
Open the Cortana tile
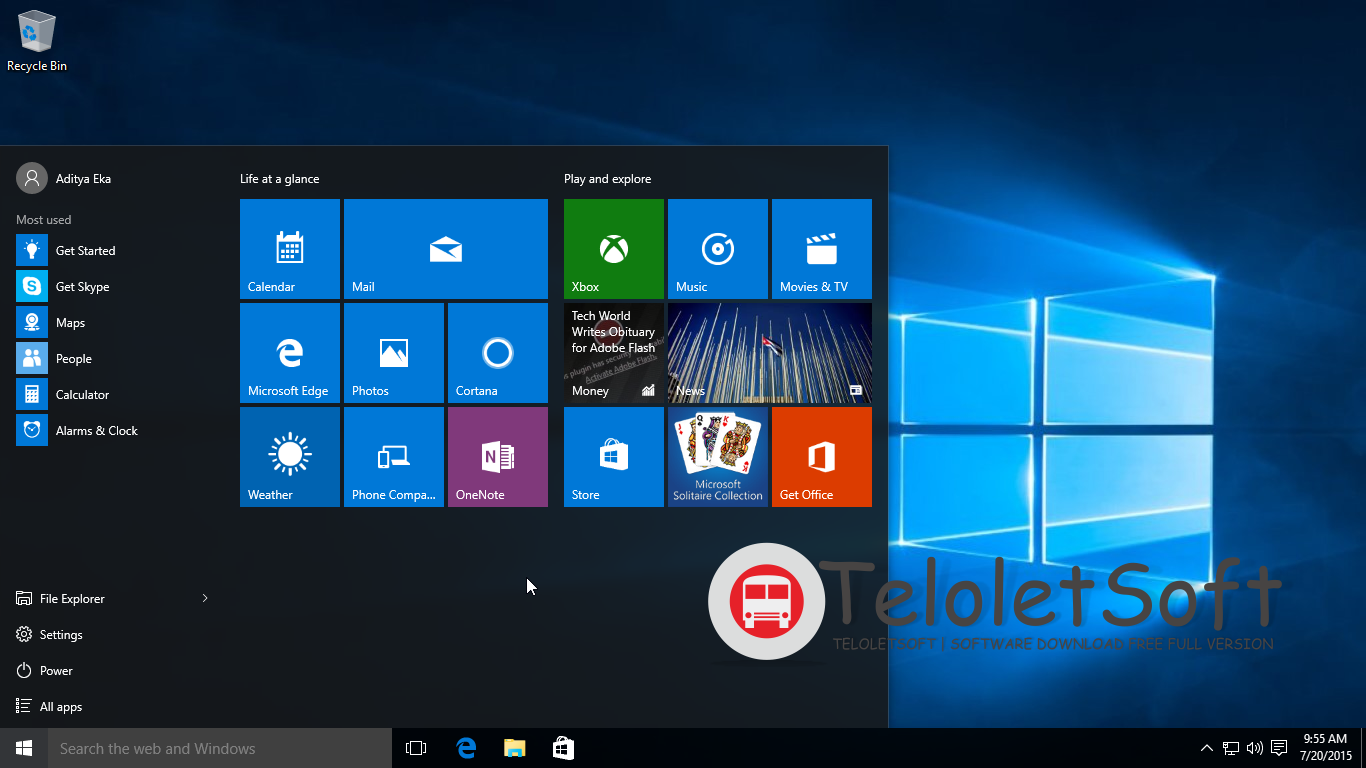498,353
